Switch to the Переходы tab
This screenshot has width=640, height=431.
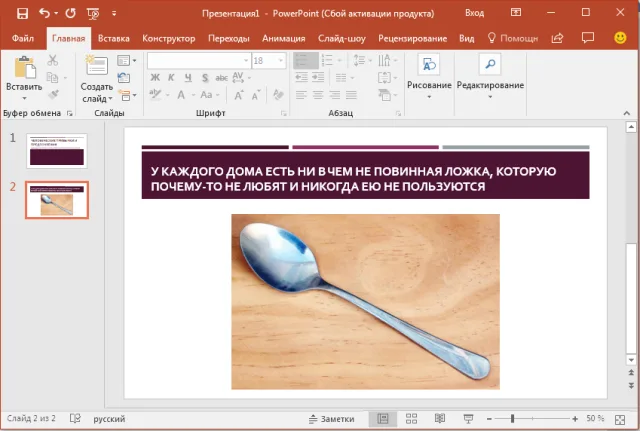229,38
